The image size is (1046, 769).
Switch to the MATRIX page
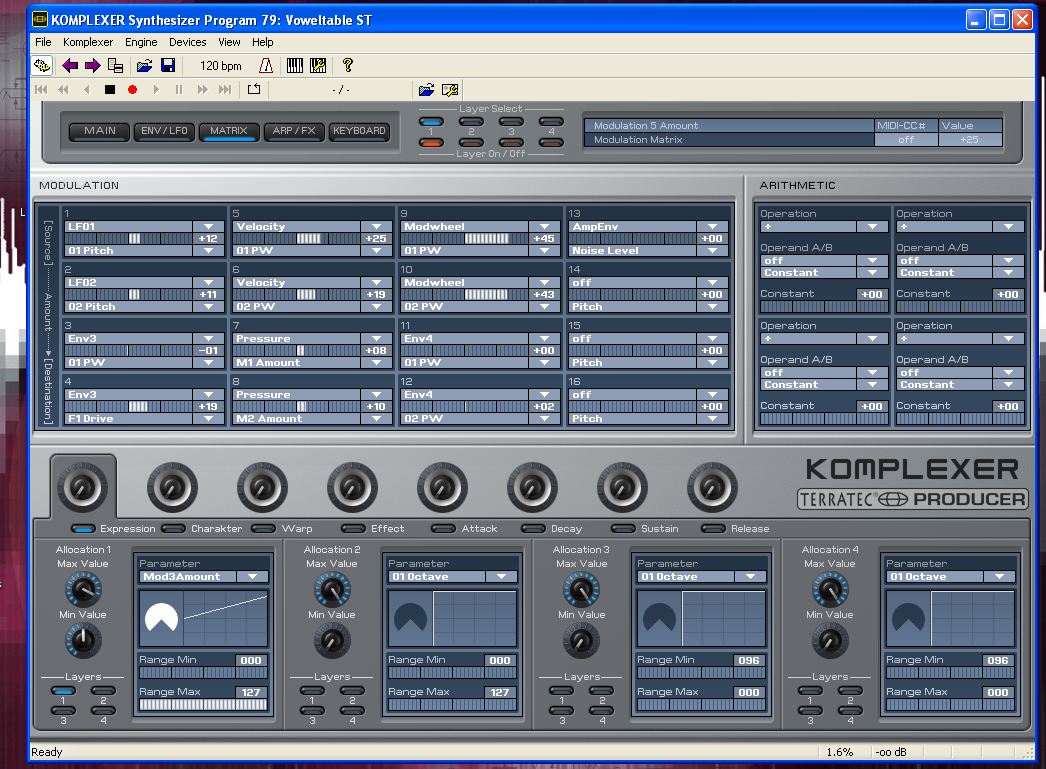tap(229, 131)
